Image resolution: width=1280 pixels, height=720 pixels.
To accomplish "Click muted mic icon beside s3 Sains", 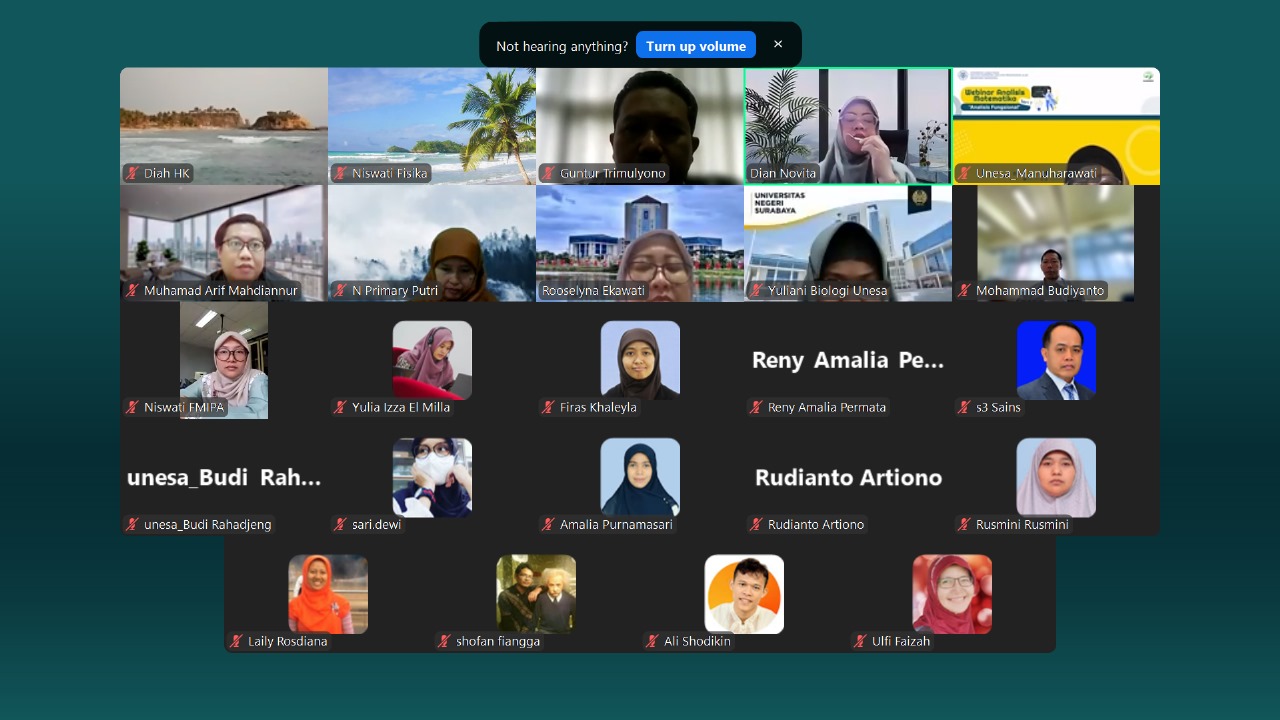I will tap(963, 408).
